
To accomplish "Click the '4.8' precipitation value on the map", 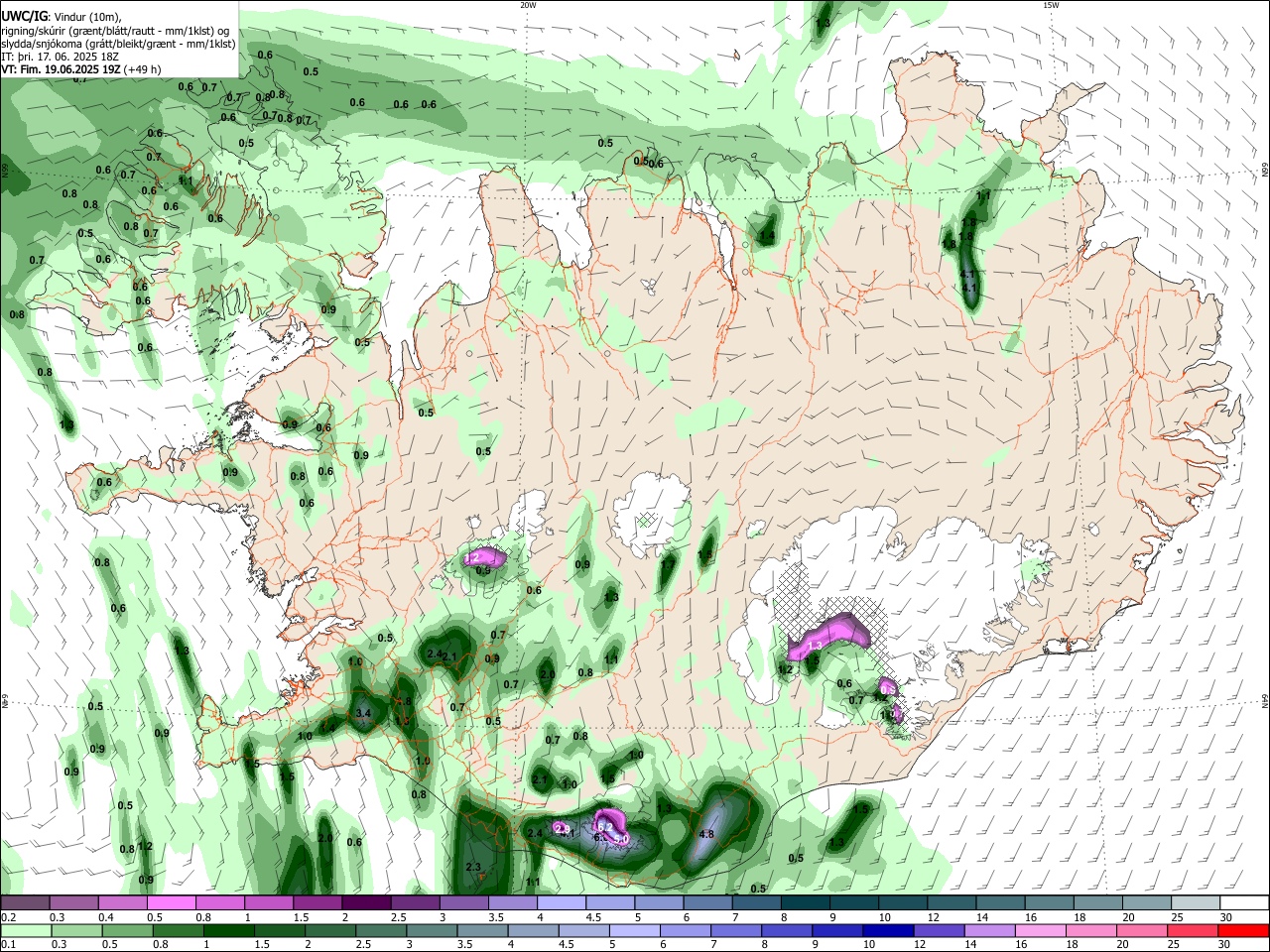I will click(x=706, y=834).
